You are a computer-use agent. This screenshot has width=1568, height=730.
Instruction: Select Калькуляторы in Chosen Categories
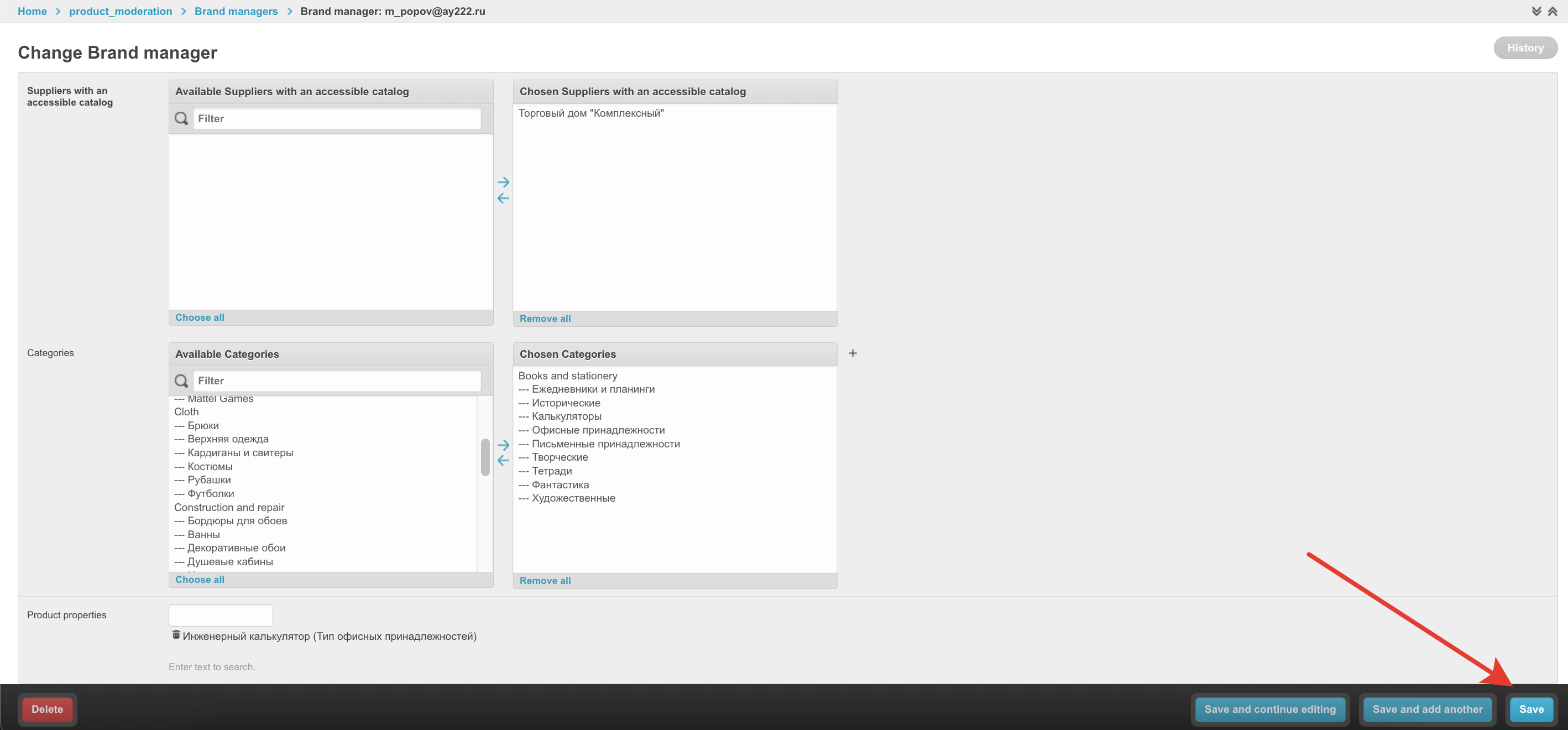(566, 416)
